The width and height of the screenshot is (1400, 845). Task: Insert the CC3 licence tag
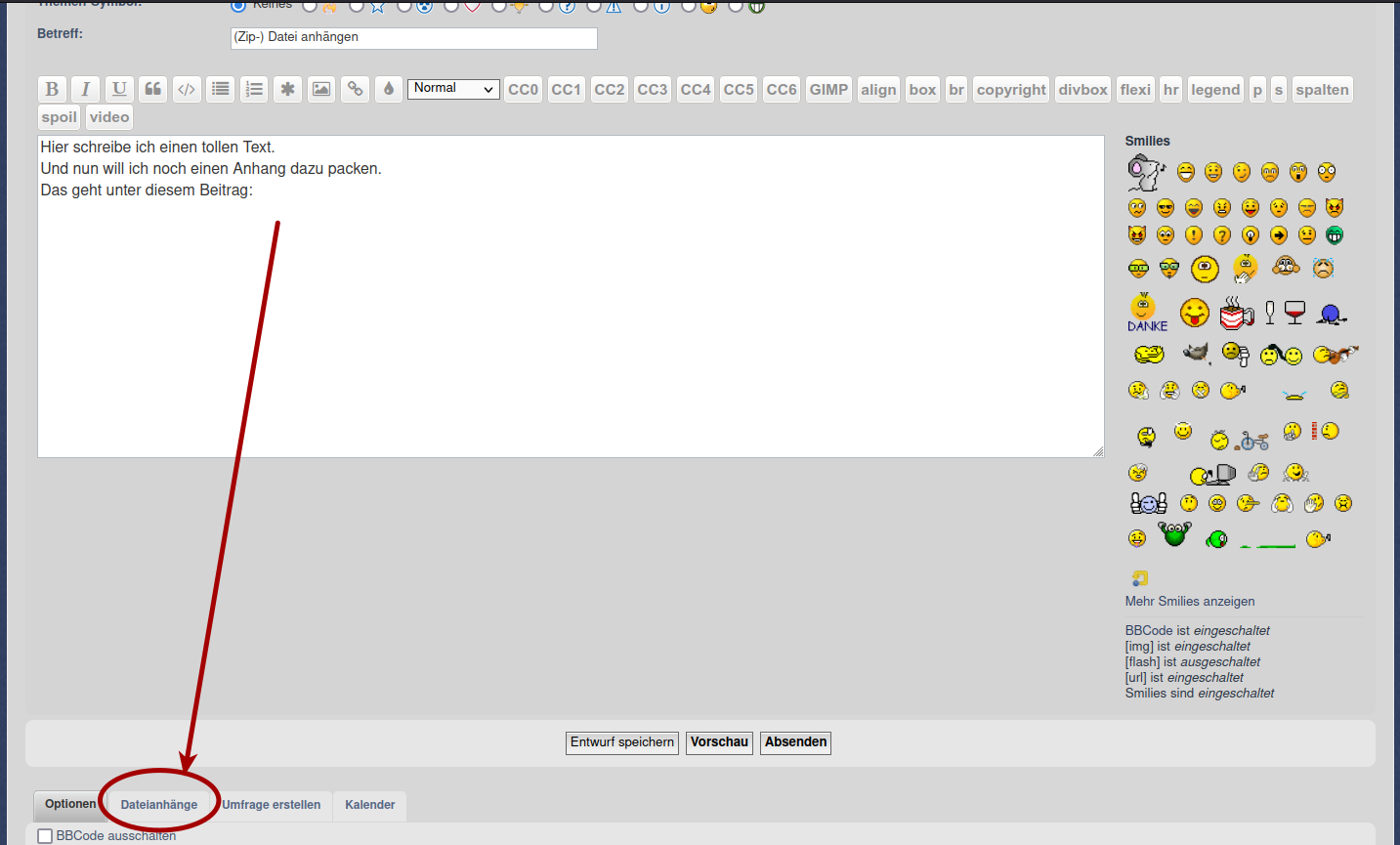(x=653, y=90)
